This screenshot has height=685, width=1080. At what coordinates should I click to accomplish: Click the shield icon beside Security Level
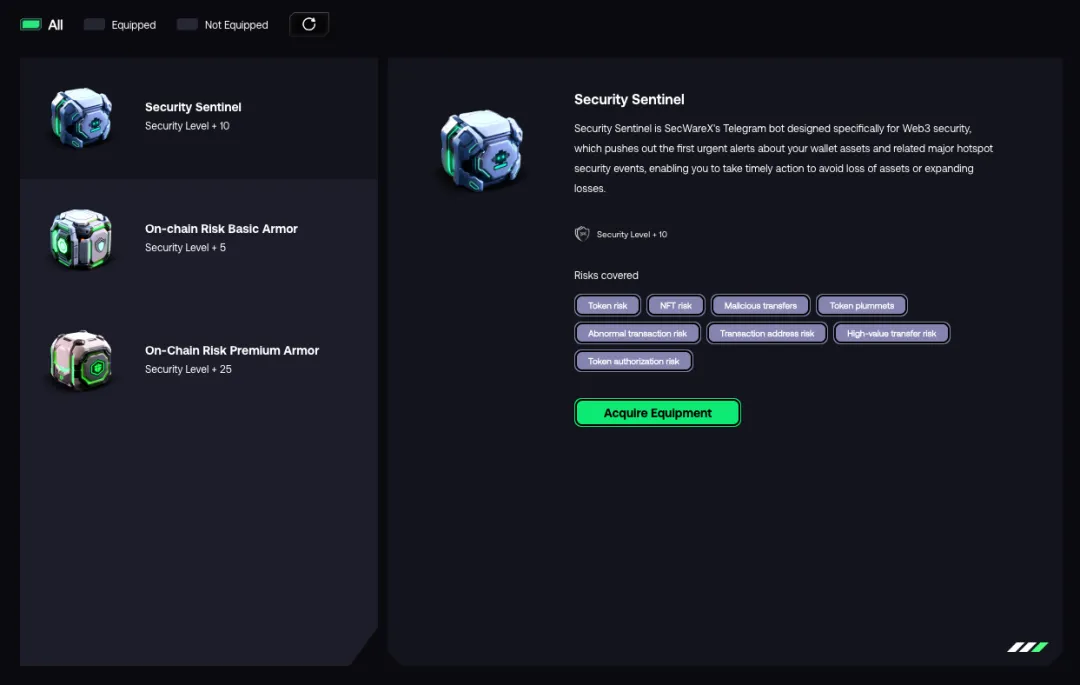click(582, 234)
